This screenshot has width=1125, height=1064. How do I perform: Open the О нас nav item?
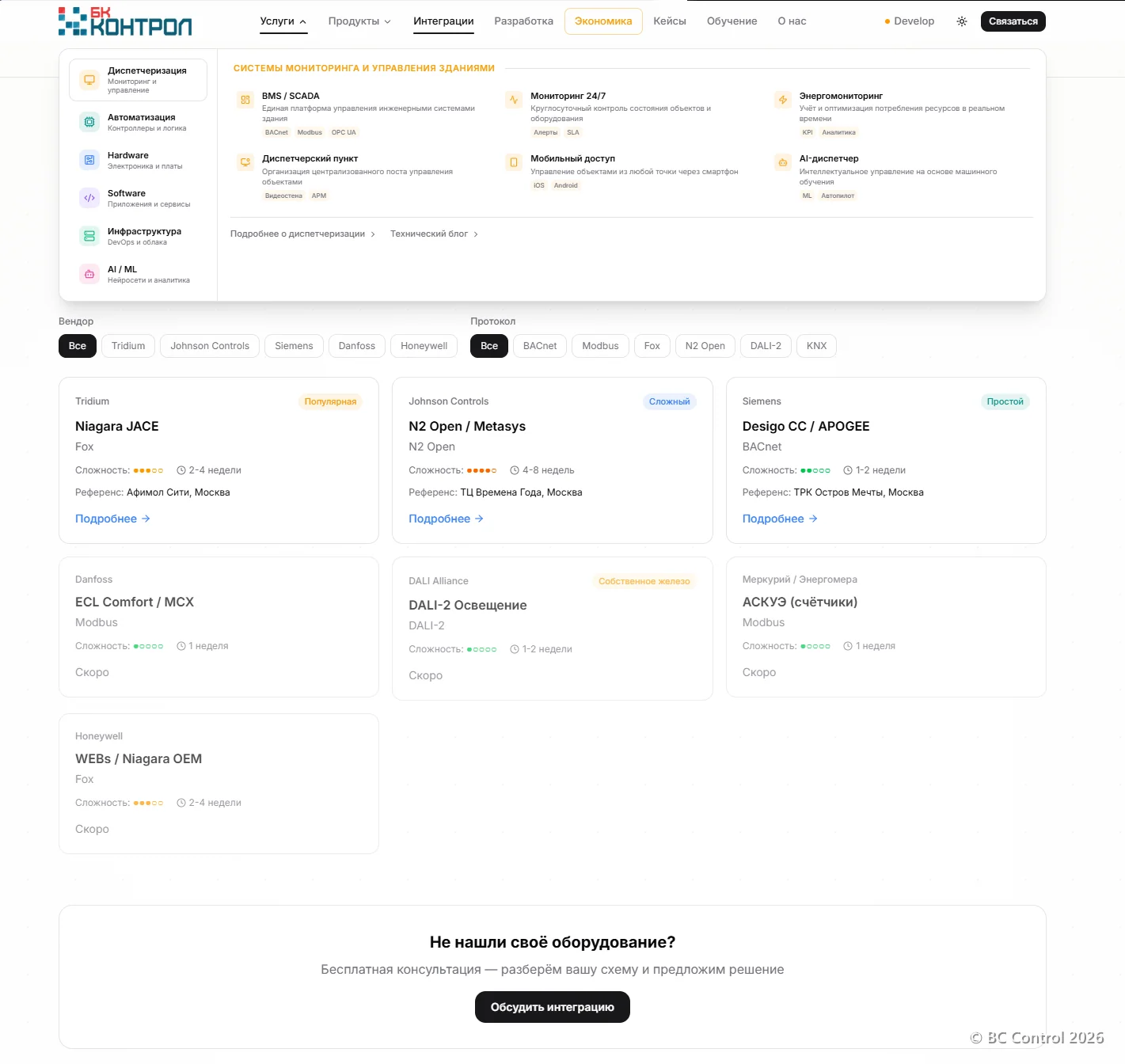792,21
